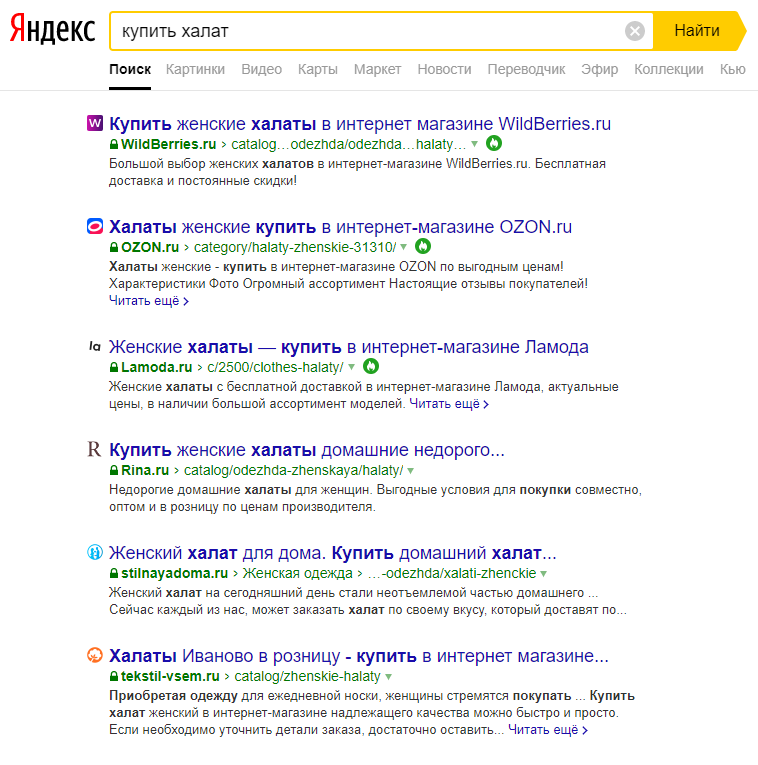The width and height of the screenshot is (758, 765).
Task: Expand the dropdown arrow on tekstil-vsem.ru URL
Action: pyautogui.click(x=388, y=677)
